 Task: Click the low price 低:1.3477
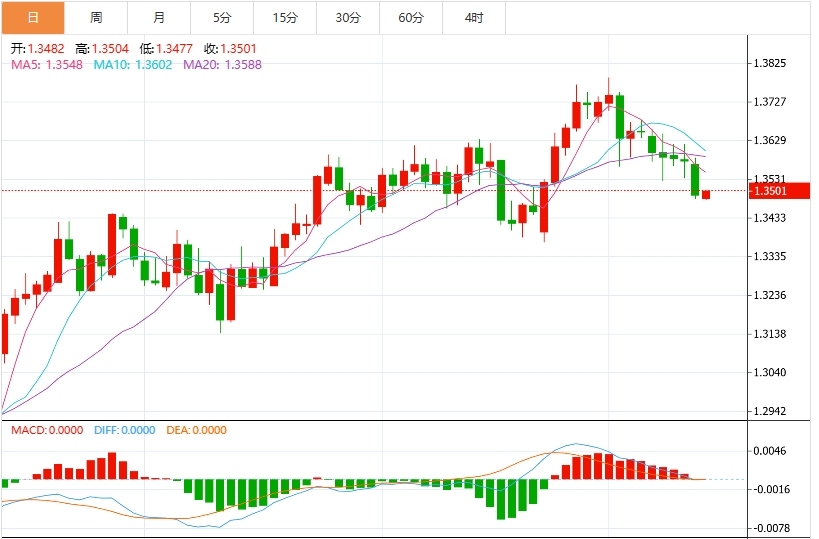[x=166, y=49]
